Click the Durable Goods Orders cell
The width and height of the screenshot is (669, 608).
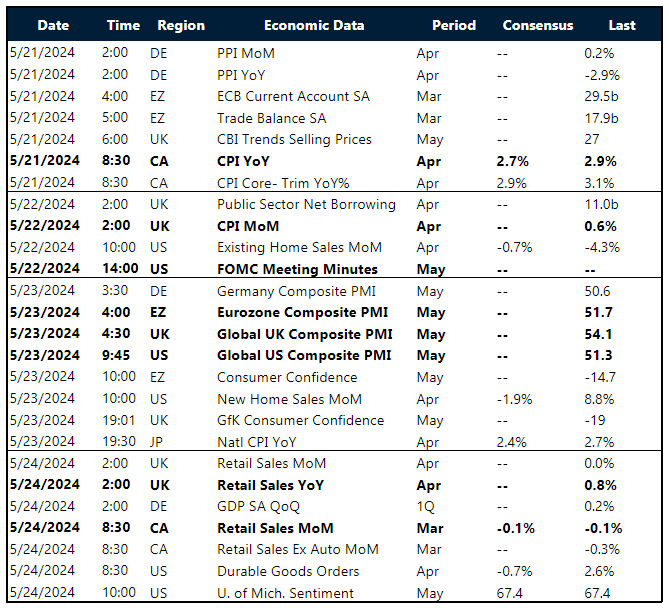pos(288,571)
